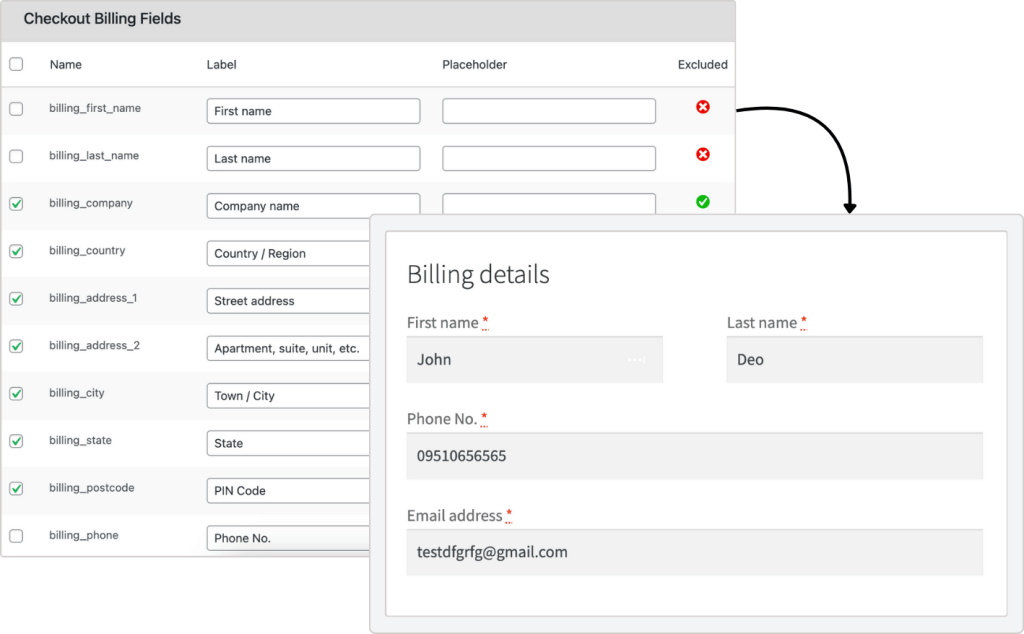Viewport: 1024px width, 634px height.
Task: Edit the 'Company name' label field
Action: pos(313,206)
